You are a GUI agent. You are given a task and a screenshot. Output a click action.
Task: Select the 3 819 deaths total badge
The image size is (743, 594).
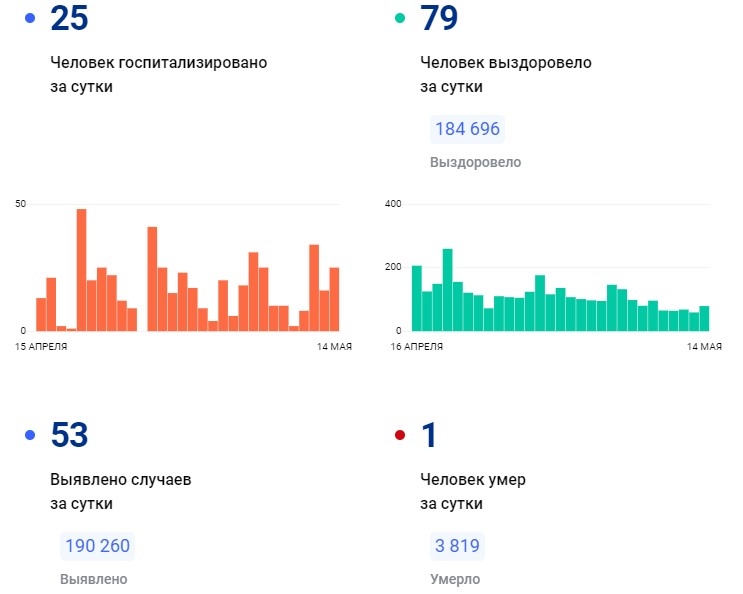tap(456, 546)
